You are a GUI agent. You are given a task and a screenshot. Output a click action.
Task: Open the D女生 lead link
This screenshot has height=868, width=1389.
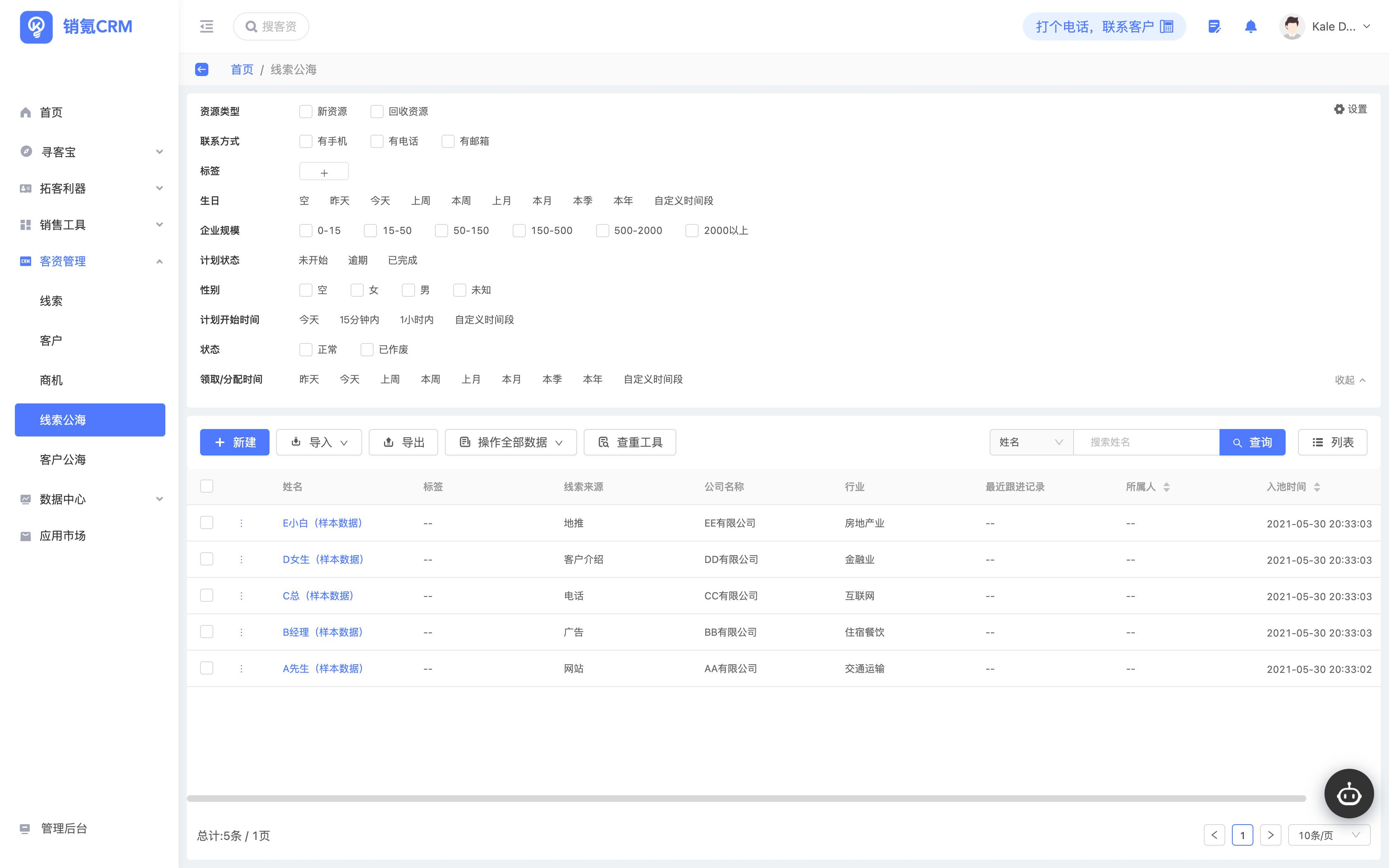322,559
